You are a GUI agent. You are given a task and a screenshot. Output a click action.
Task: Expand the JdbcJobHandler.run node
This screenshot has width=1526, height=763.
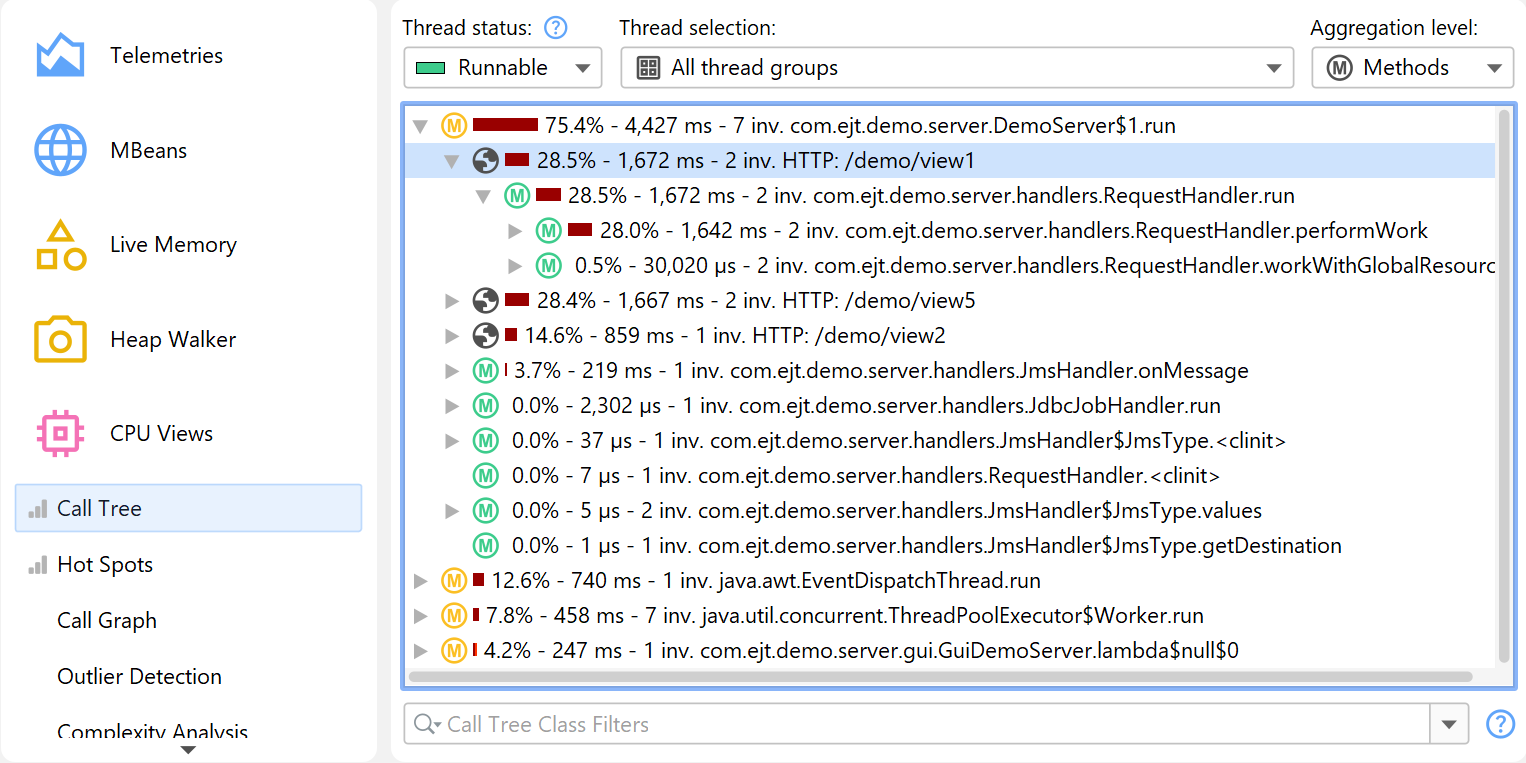pyautogui.click(x=453, y=406)
